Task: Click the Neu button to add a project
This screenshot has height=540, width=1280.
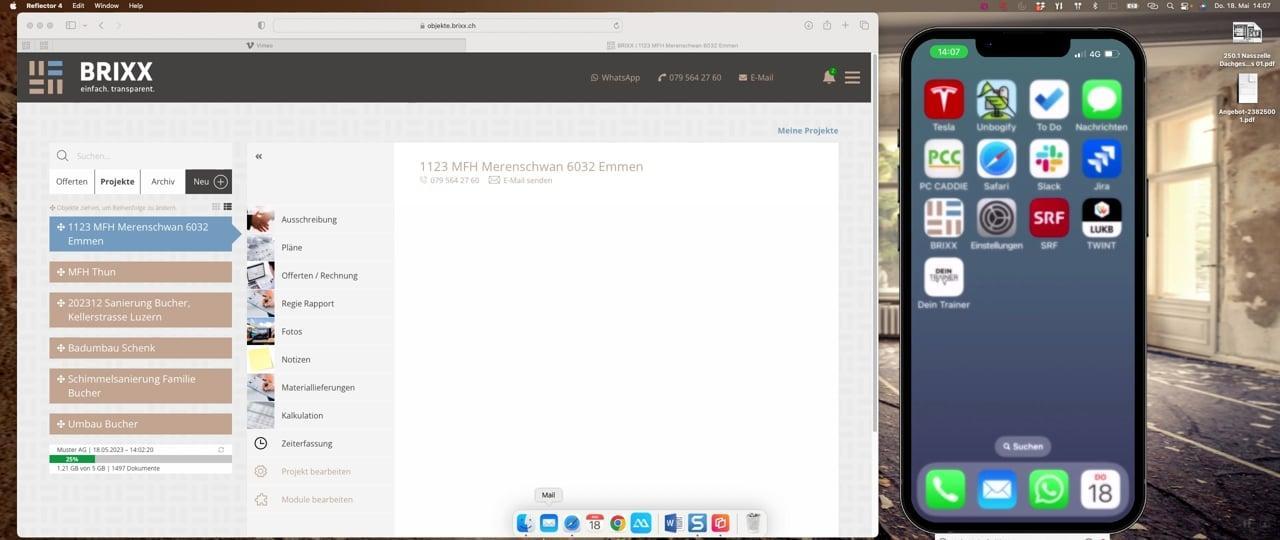Action: tap(209, 182)
